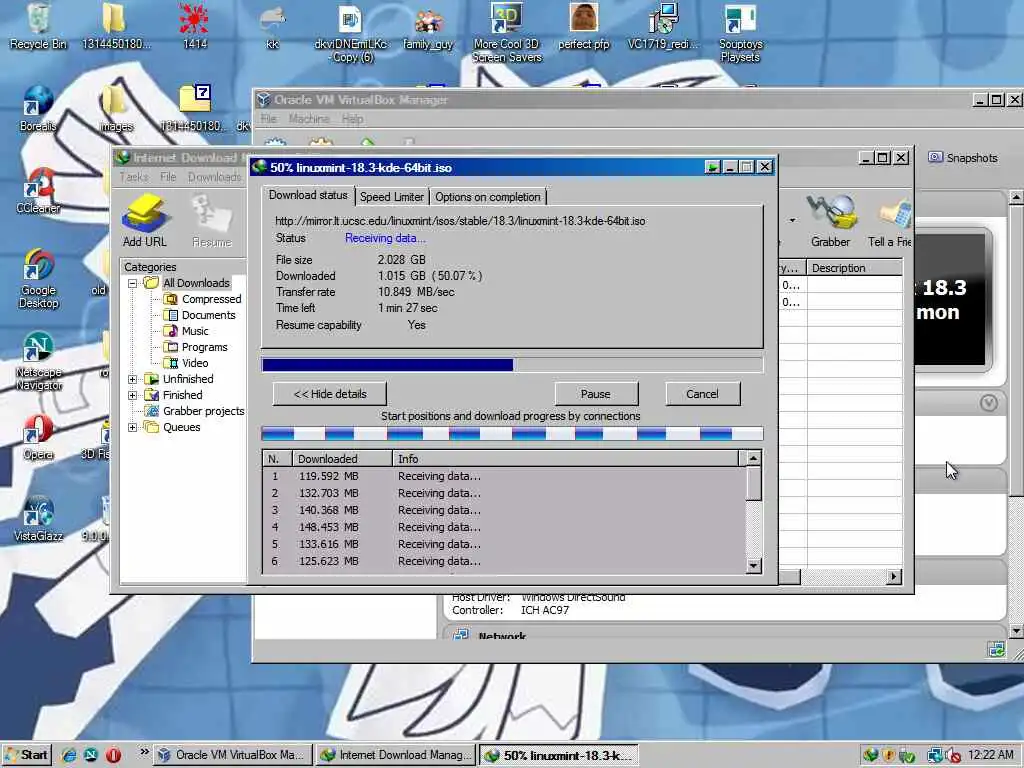The image size is (1024, 768).
Task: Click the Resume toolbar icon in IDM
Action: 212,221
